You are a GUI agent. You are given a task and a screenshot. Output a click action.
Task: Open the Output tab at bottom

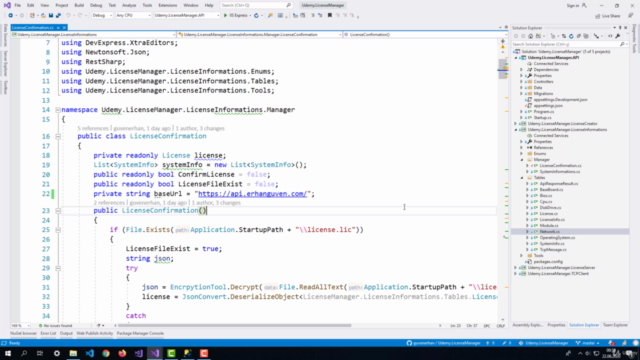point(66,333)
